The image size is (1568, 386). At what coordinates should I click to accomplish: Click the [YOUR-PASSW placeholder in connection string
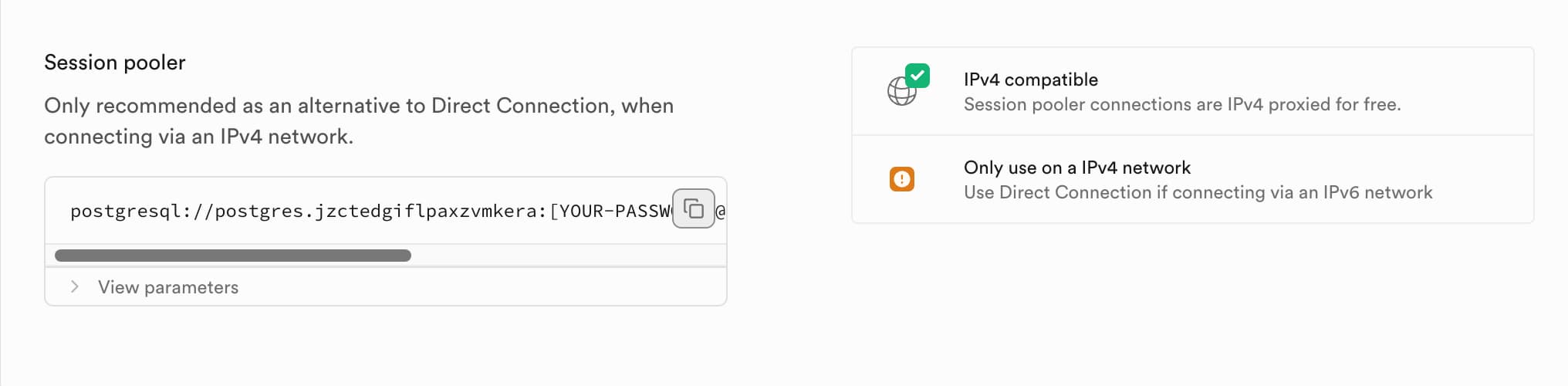pyautogui.click(x=610, y=211)
